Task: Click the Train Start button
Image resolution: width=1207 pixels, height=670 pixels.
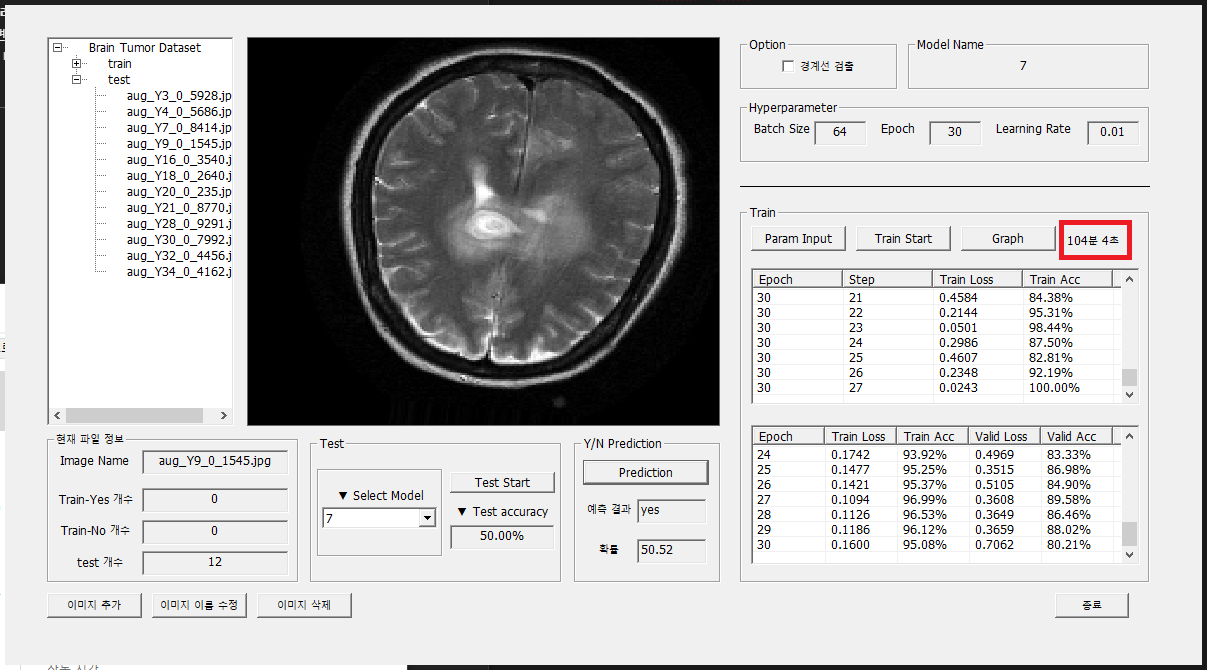Action: [x=903, y=238]
